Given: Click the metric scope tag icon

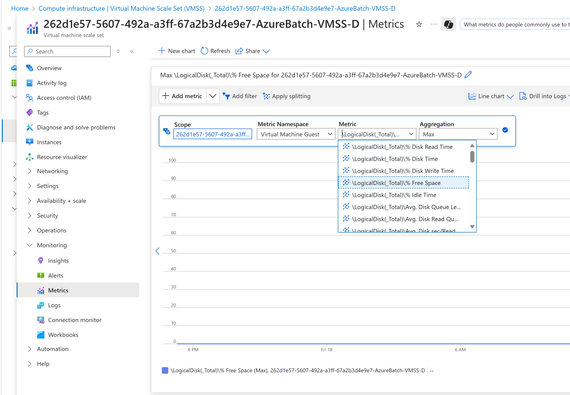Looking at the screenshot, I should pos(166,131).
